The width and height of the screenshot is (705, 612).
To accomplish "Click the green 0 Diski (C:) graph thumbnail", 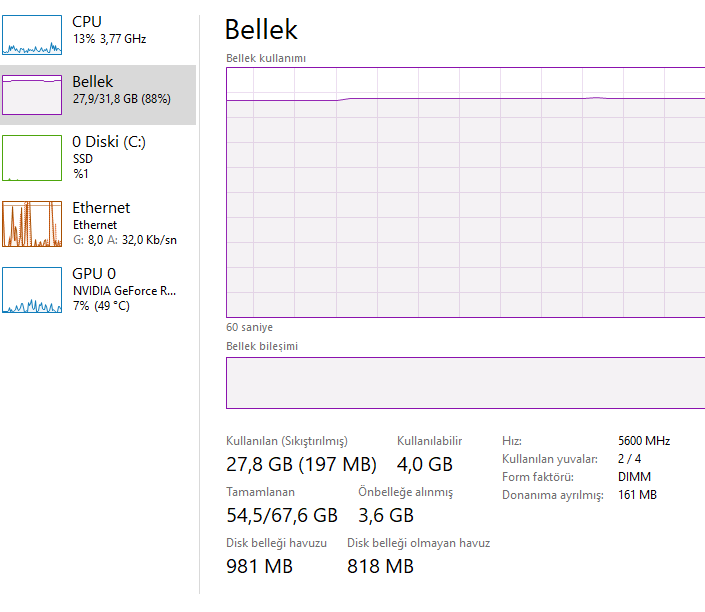I will click(32, 158).
